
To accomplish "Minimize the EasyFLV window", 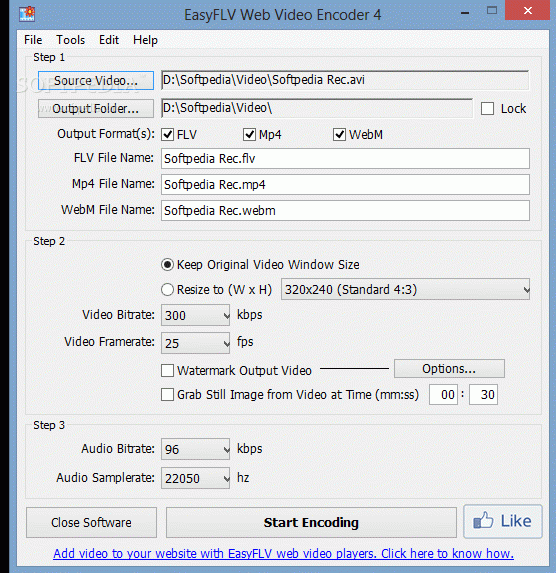I will point(465,12).
